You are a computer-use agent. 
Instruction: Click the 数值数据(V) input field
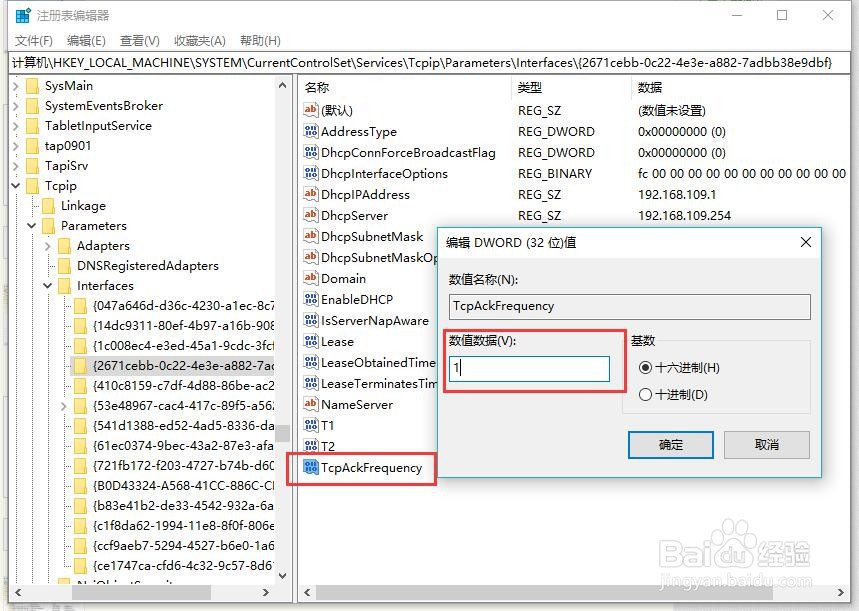click(x=529, y=368)
